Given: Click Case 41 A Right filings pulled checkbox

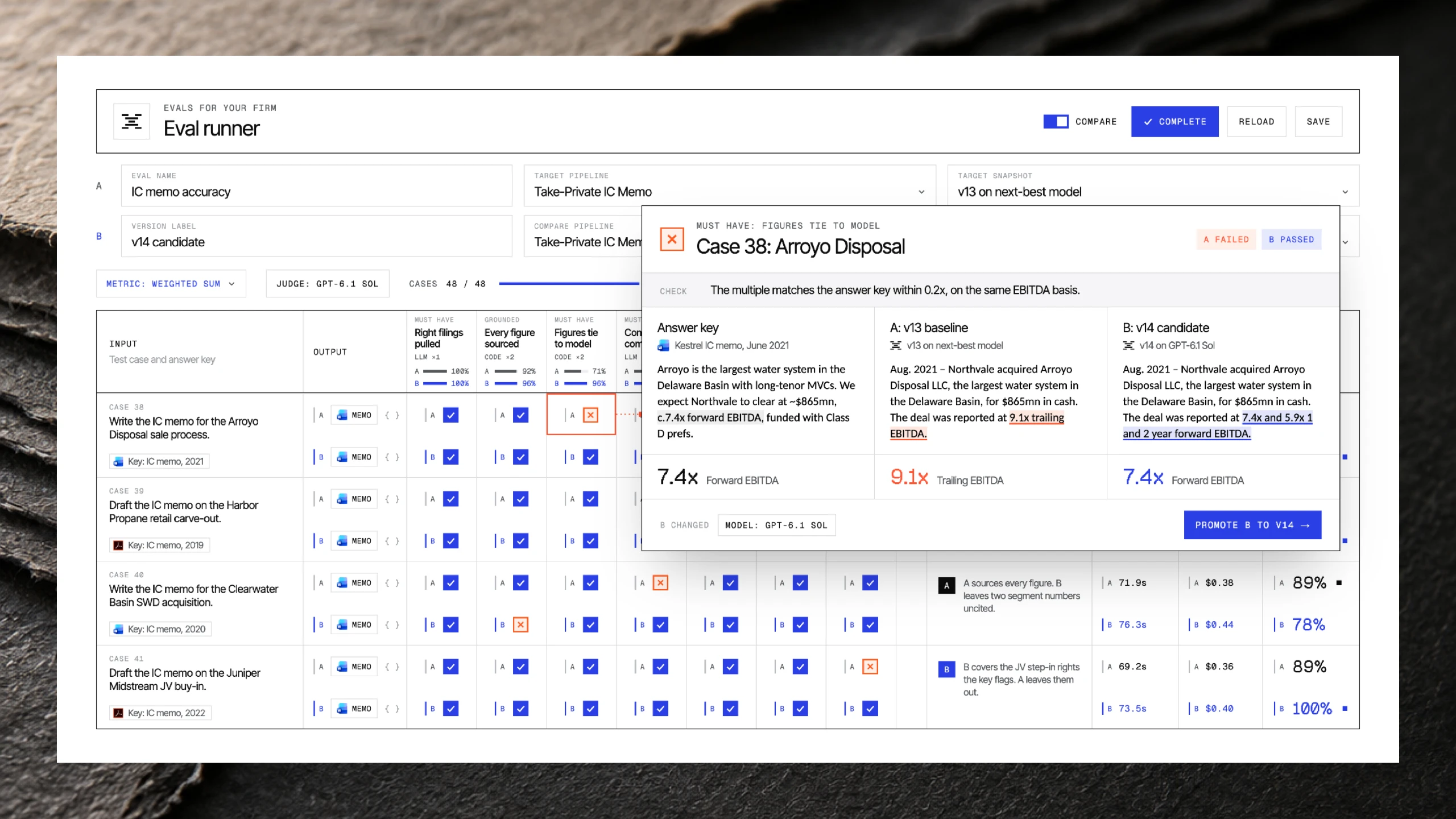Looking at the screenshot, I should coord(450,667).
